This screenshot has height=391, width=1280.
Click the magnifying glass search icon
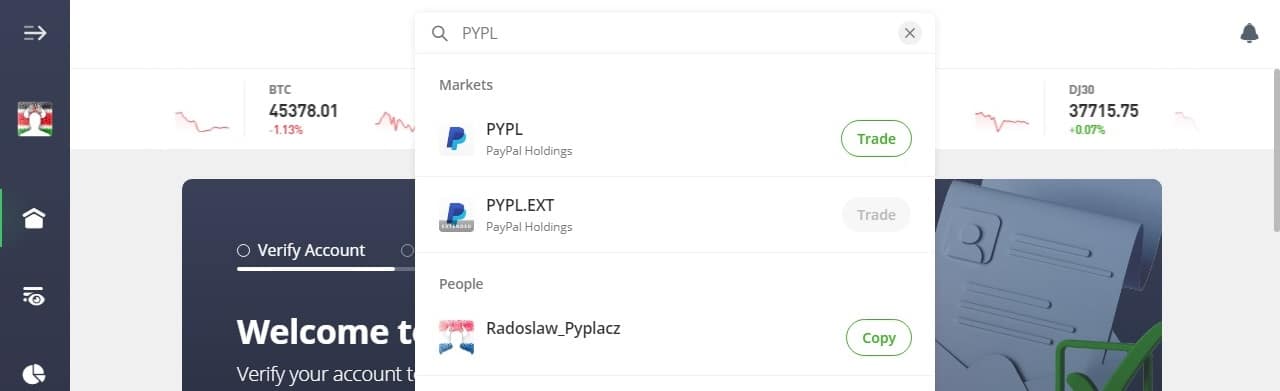(440, 33)
